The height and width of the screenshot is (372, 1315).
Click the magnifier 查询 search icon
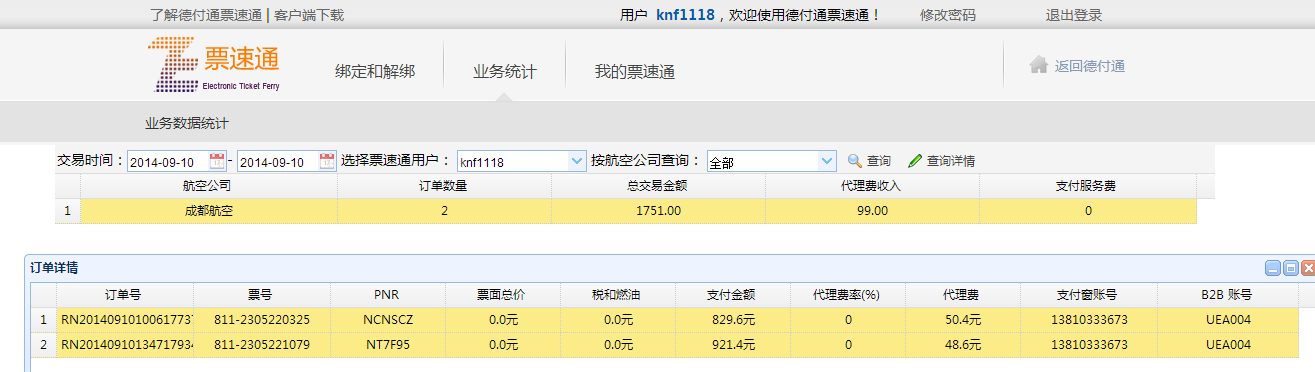tap(855, 161)
